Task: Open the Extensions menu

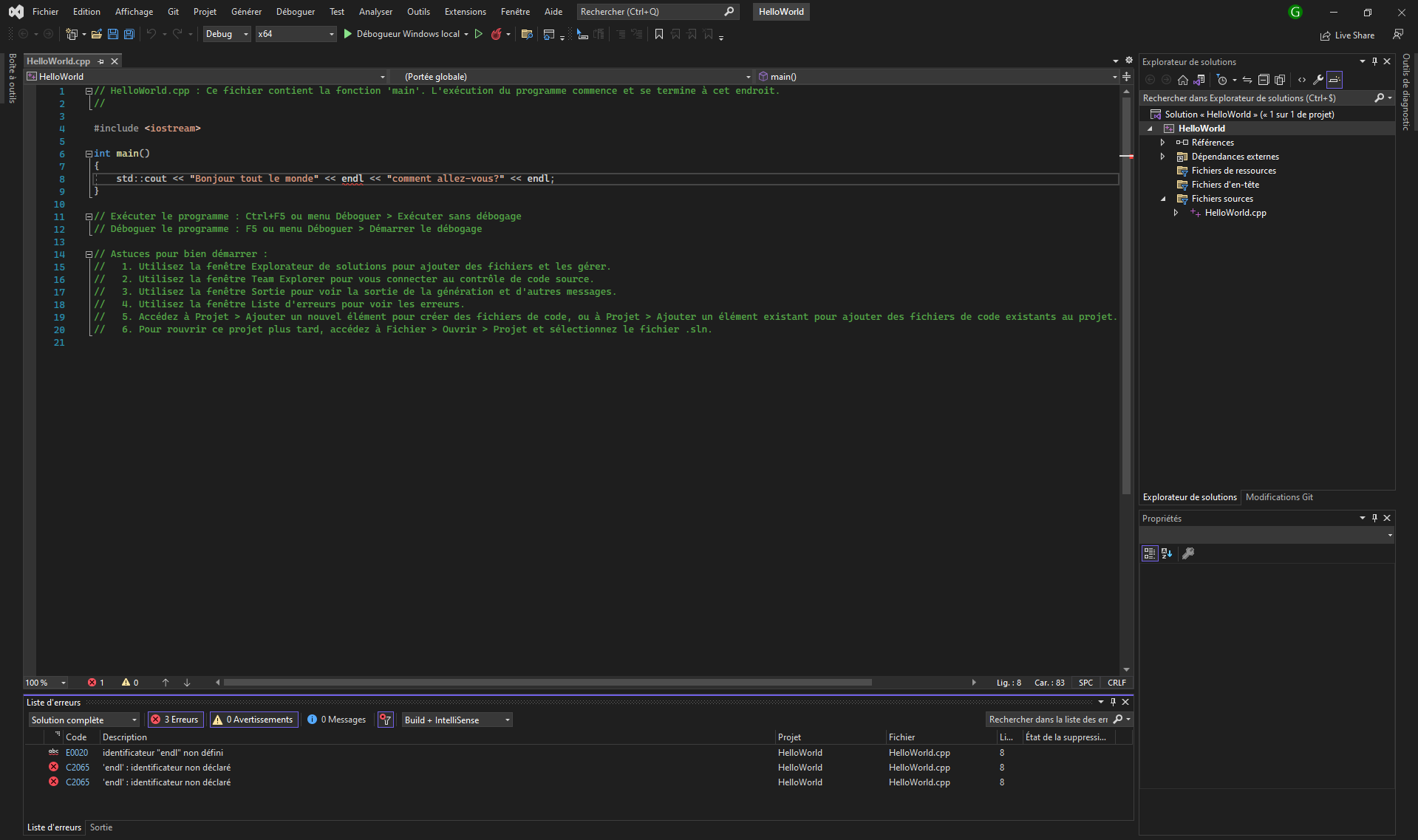Action: click(x=466, y=12)
